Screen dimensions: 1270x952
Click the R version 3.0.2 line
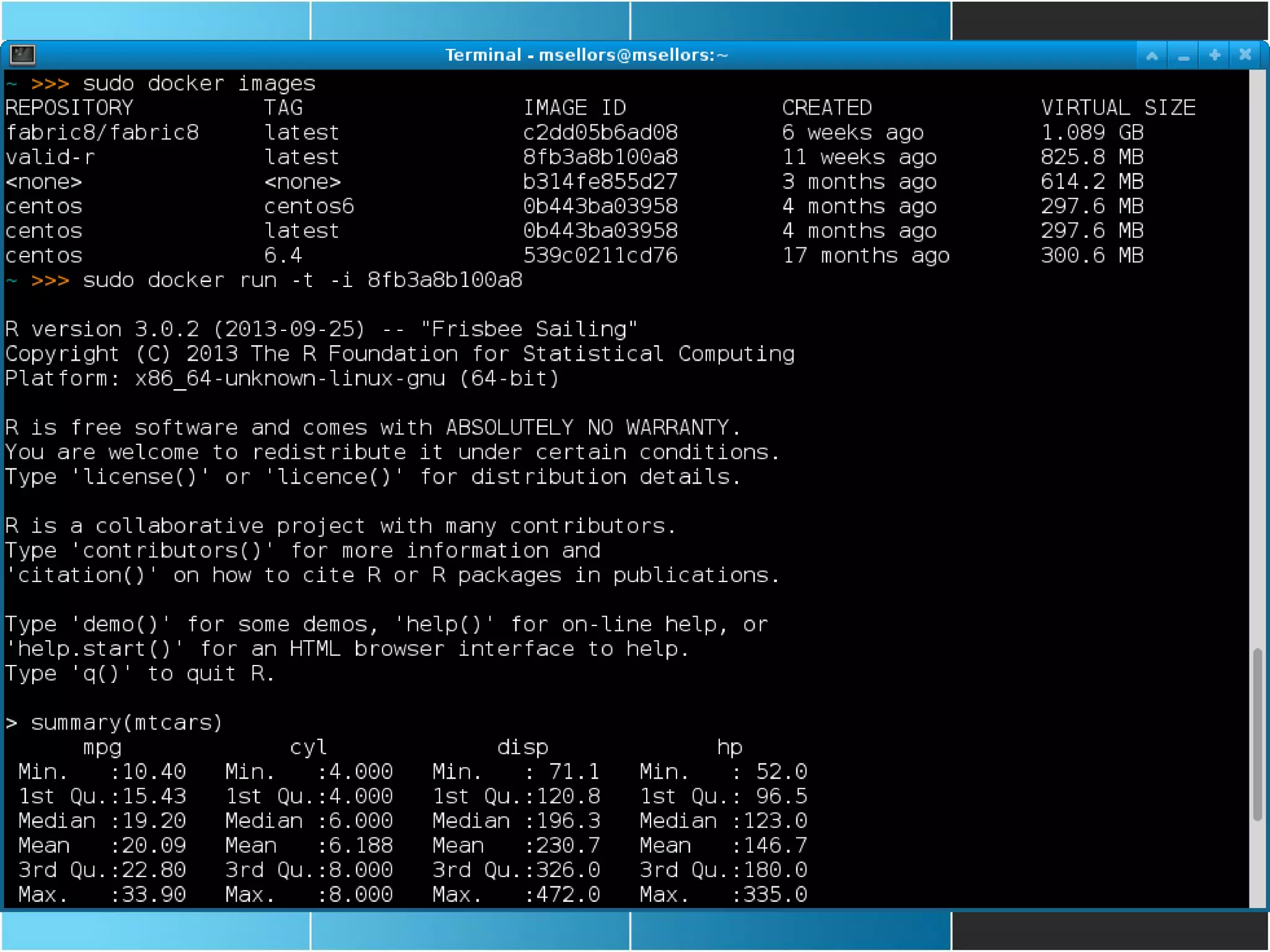(x=321, y=329)
